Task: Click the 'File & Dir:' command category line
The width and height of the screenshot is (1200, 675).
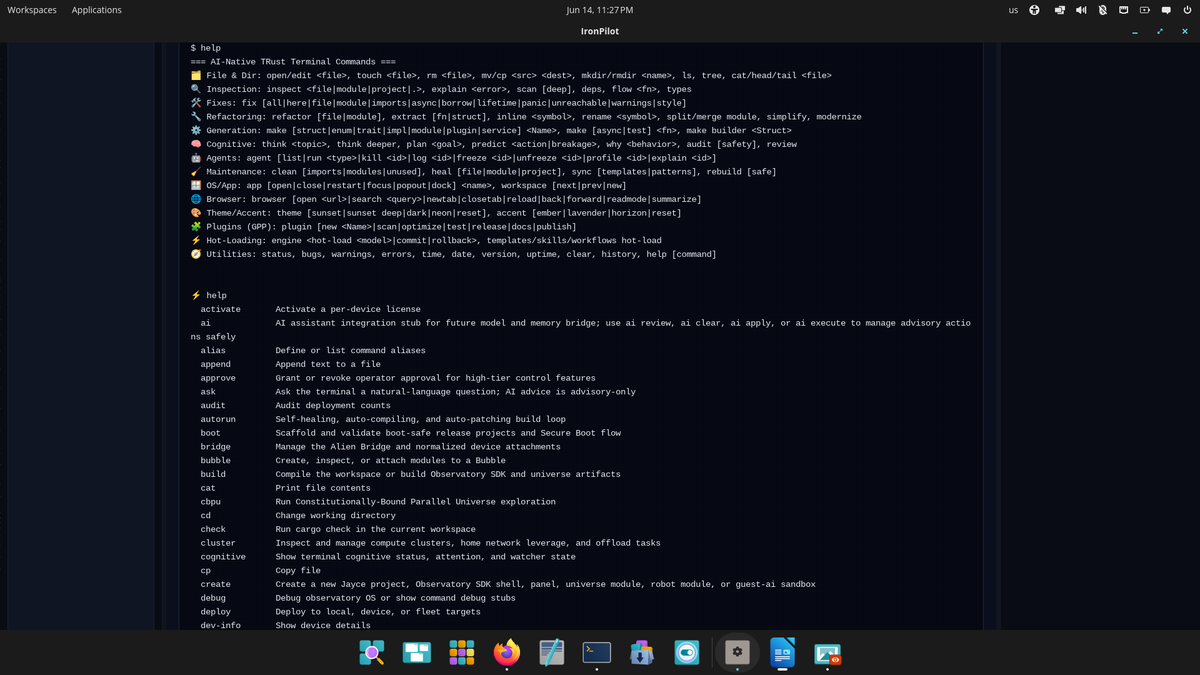Action: pos(511,75)
